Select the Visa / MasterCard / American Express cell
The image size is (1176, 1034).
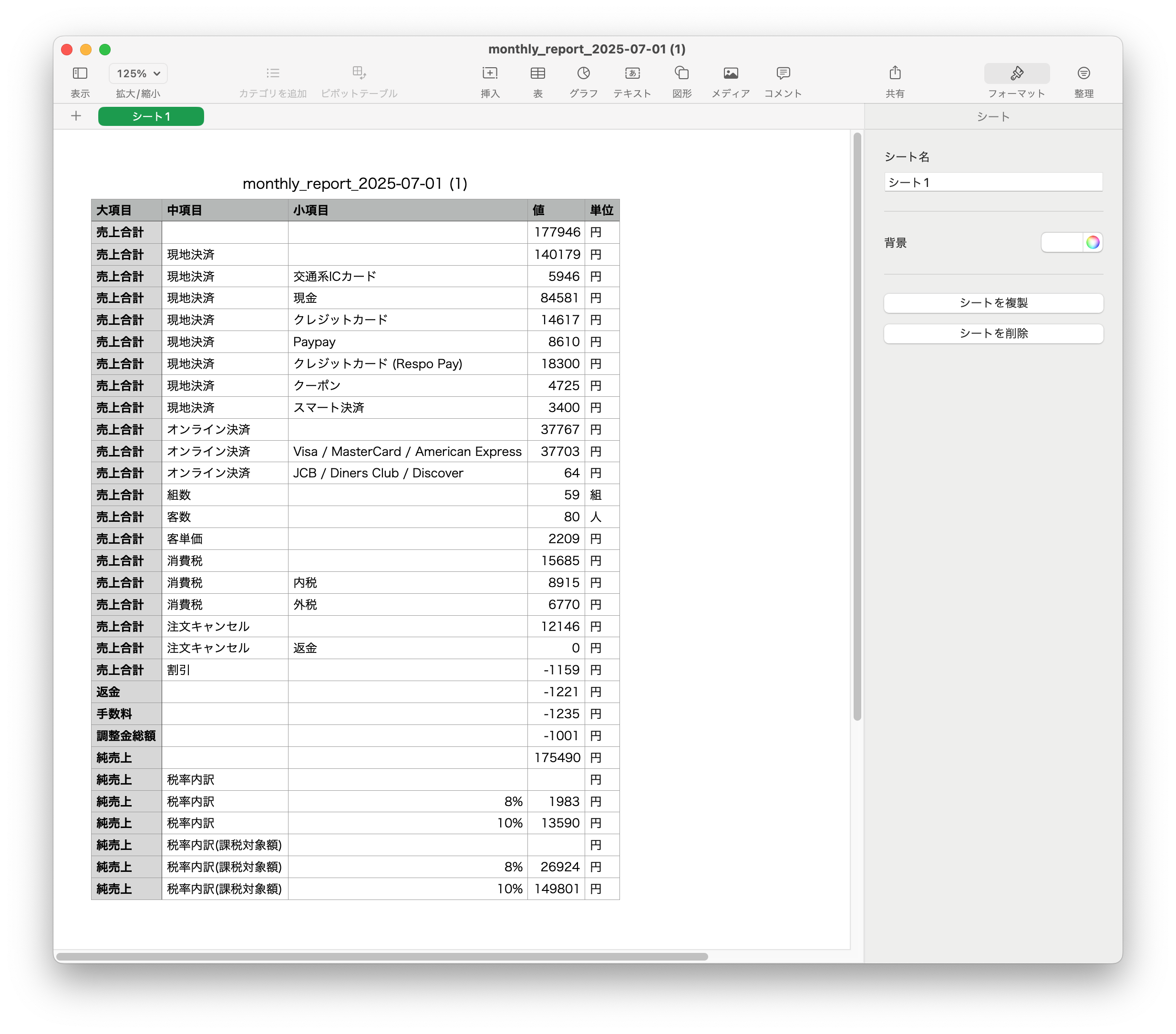tap(408, 451)
